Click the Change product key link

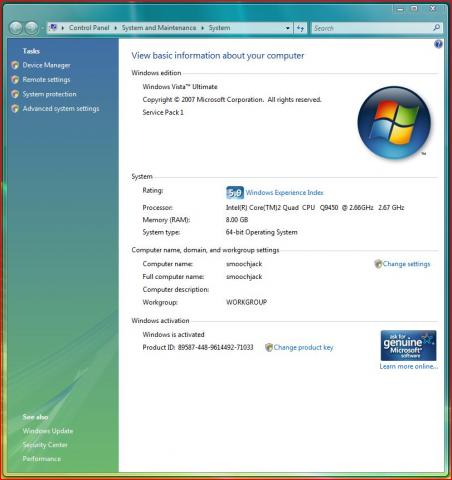303,347
